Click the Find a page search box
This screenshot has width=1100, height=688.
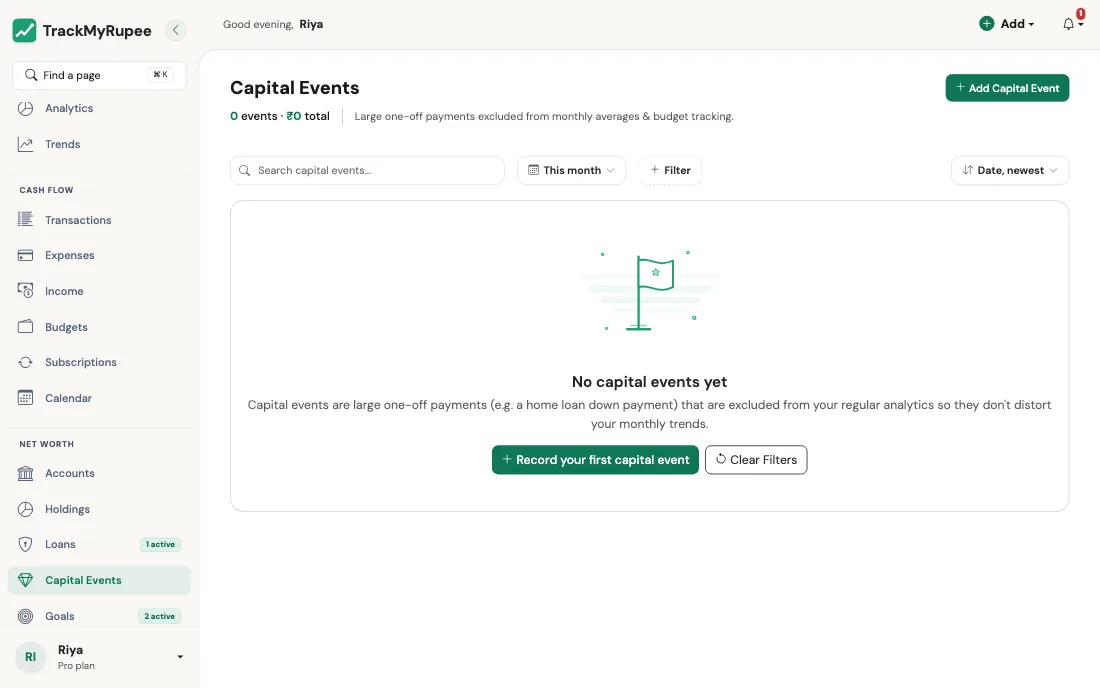coord(99,75)
